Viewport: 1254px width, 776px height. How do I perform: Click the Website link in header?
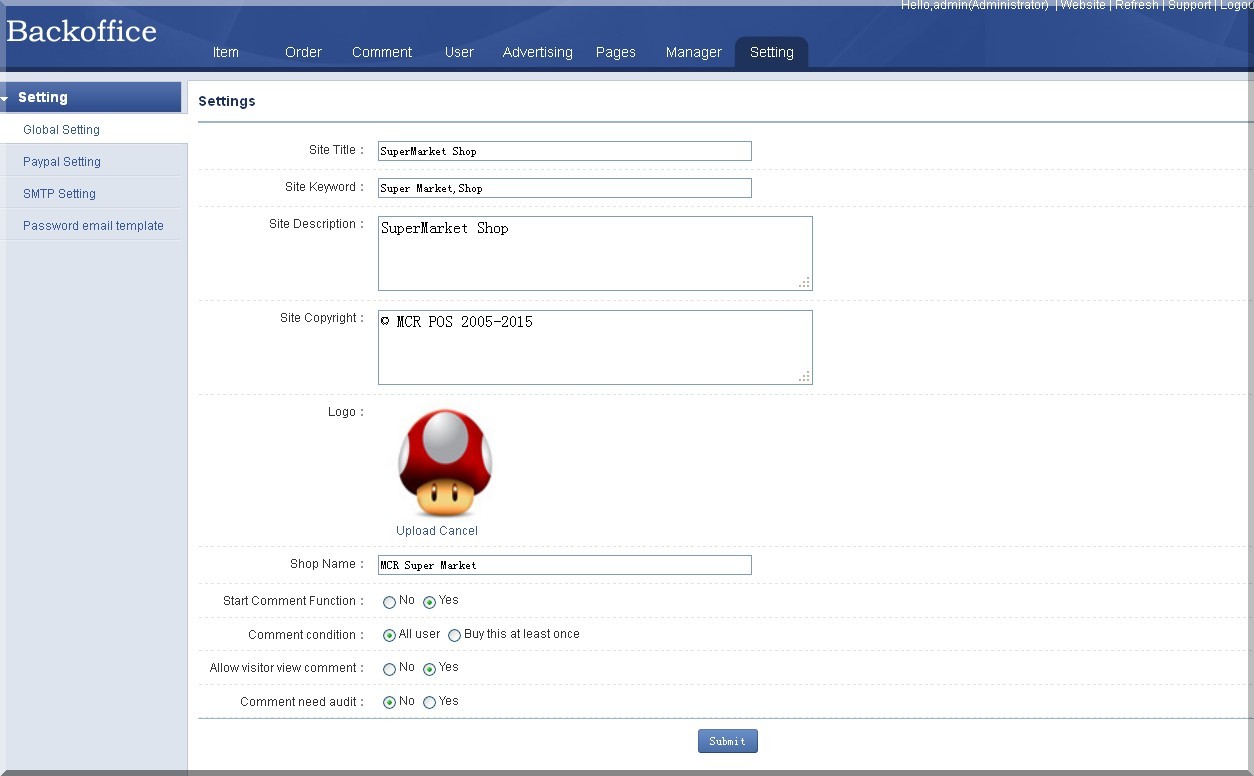tap(1082, 6)
